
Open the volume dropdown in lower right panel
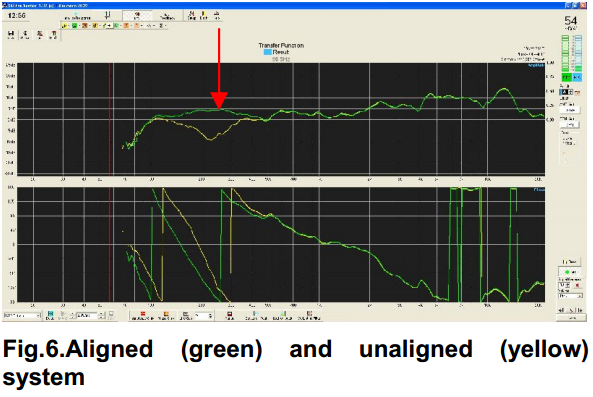(570, 296)
